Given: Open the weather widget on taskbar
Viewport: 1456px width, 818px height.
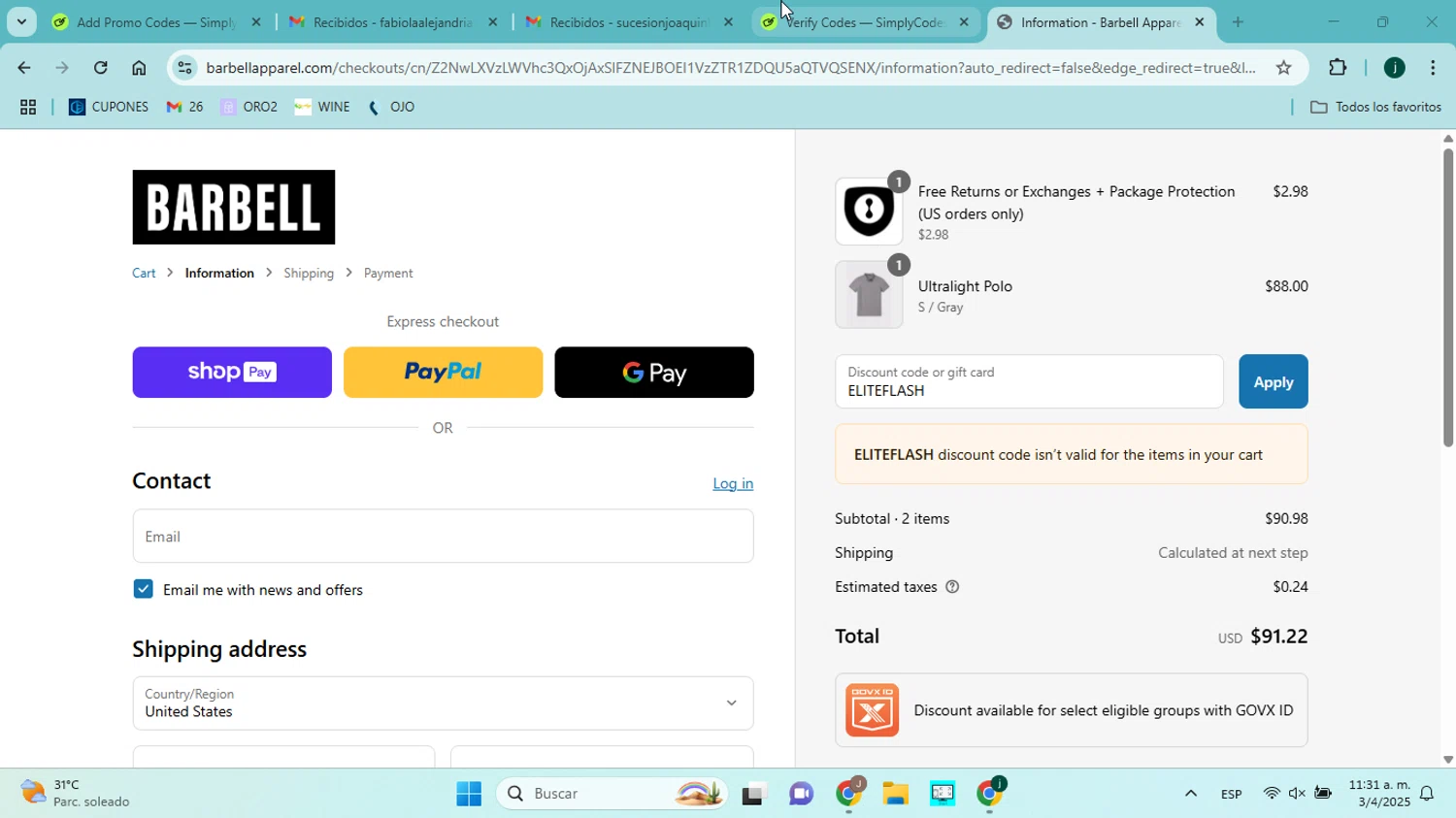Looking at the screenshot, I should (76, 794).
